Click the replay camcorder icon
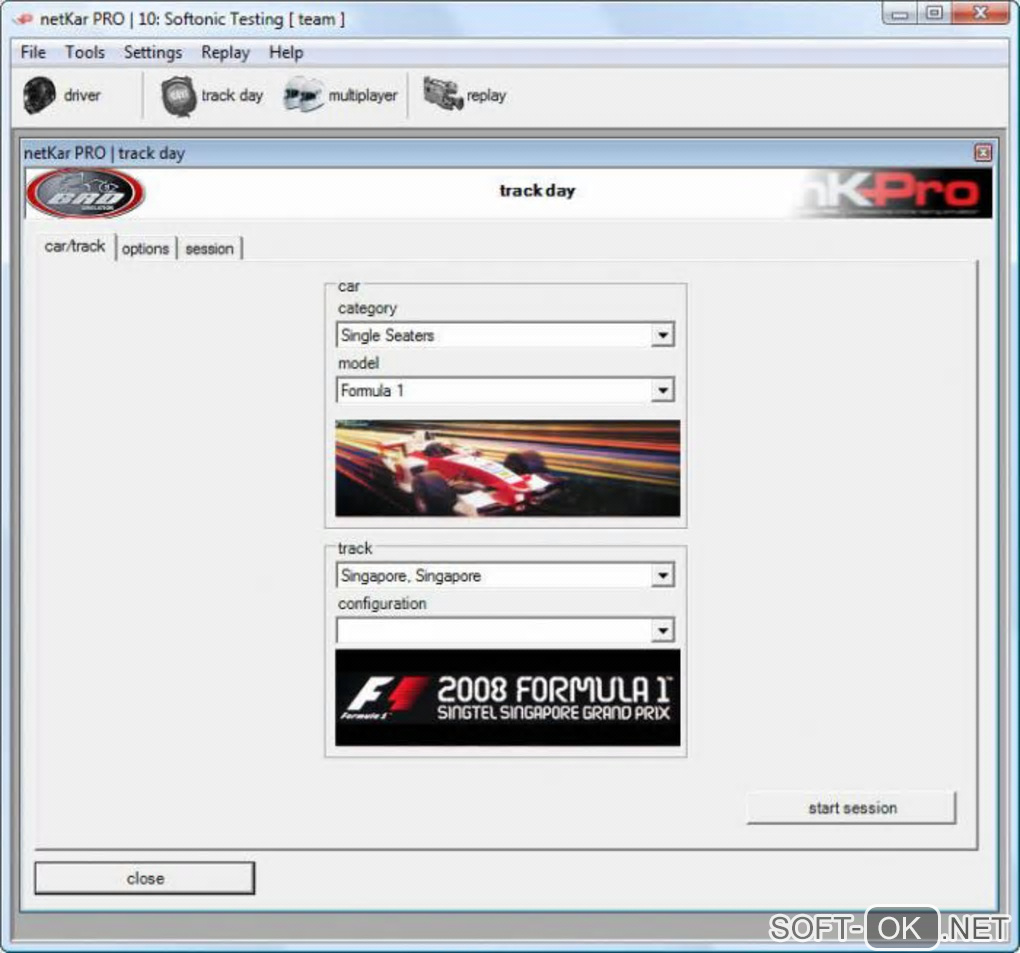Viewport: 1020px width, 953px height. (x=442, y=94)
